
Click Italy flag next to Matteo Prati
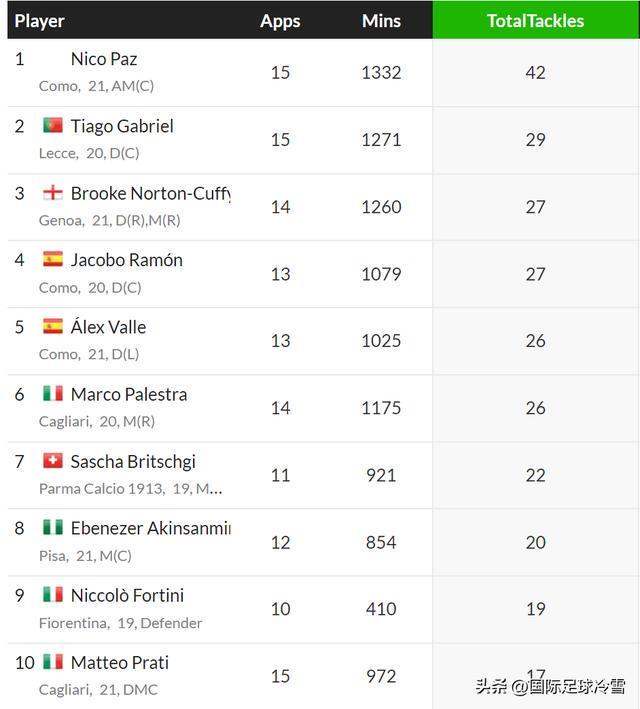coord(53,662)
